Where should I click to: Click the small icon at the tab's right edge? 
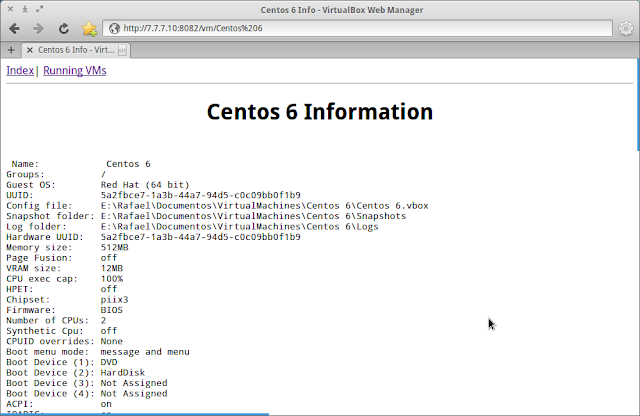[x=122, y=50]
